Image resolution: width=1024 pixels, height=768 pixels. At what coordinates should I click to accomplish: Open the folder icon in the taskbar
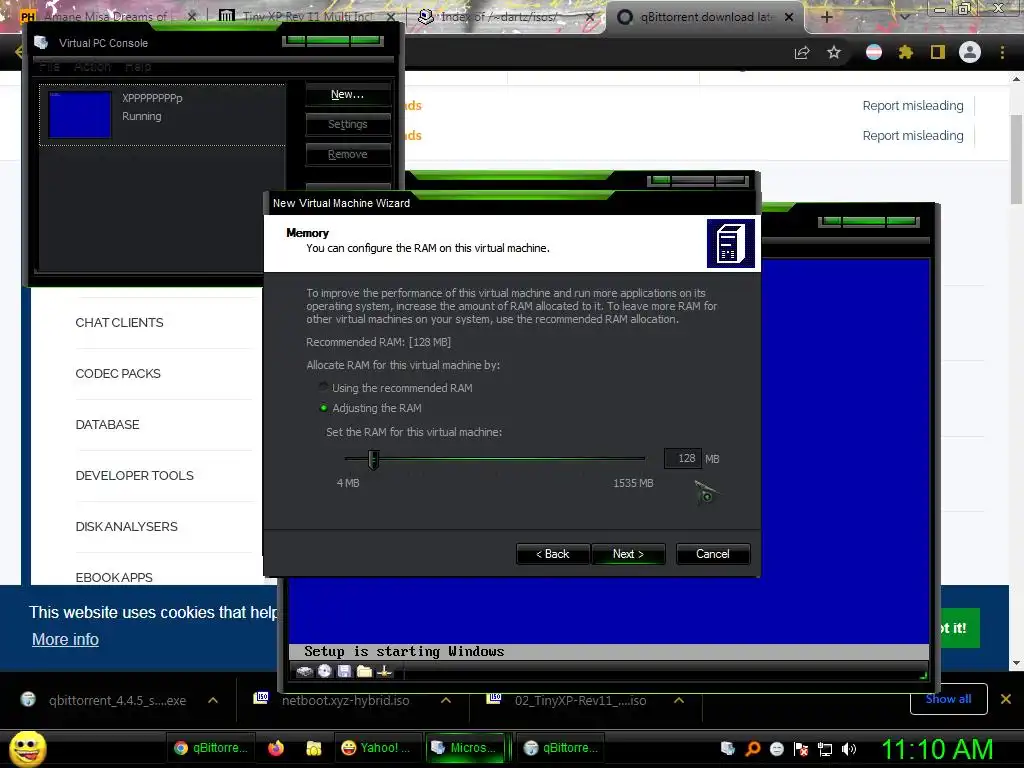click(313, 748)
